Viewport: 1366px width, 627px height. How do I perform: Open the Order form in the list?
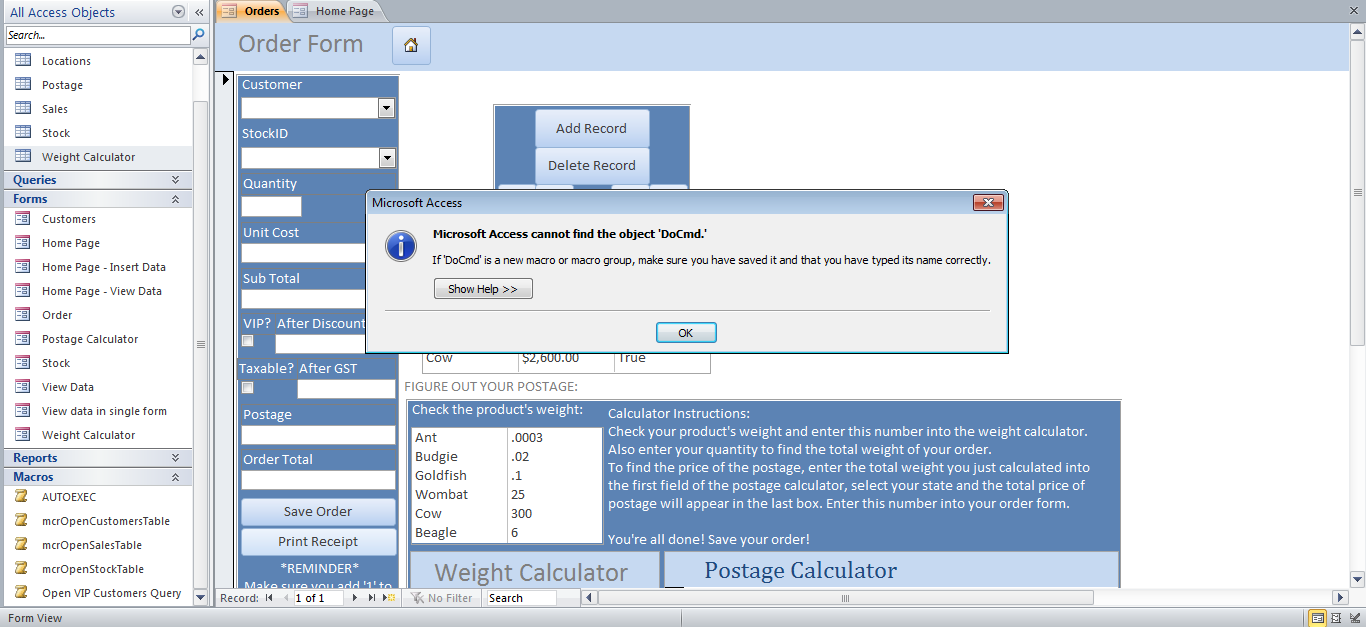click(96, 315)
